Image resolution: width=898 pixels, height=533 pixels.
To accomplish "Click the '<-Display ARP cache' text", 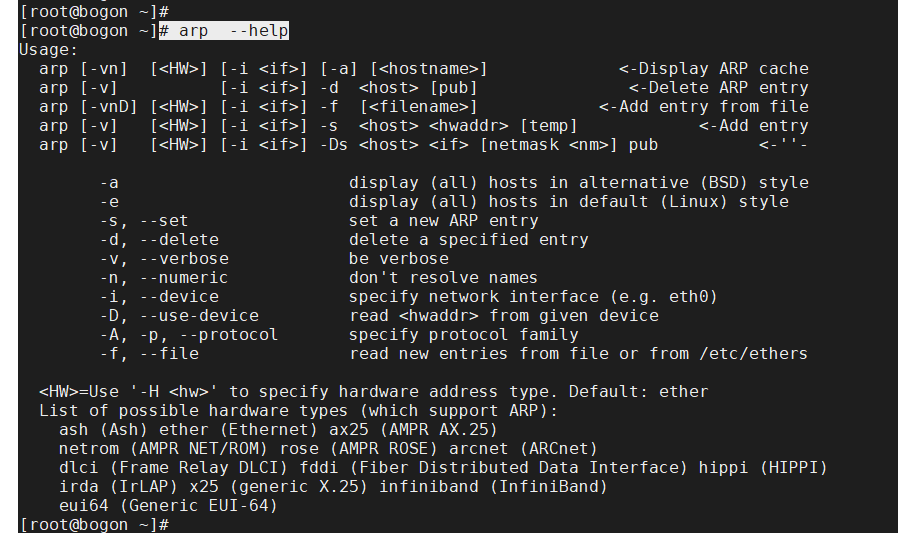I will point(713,69).
